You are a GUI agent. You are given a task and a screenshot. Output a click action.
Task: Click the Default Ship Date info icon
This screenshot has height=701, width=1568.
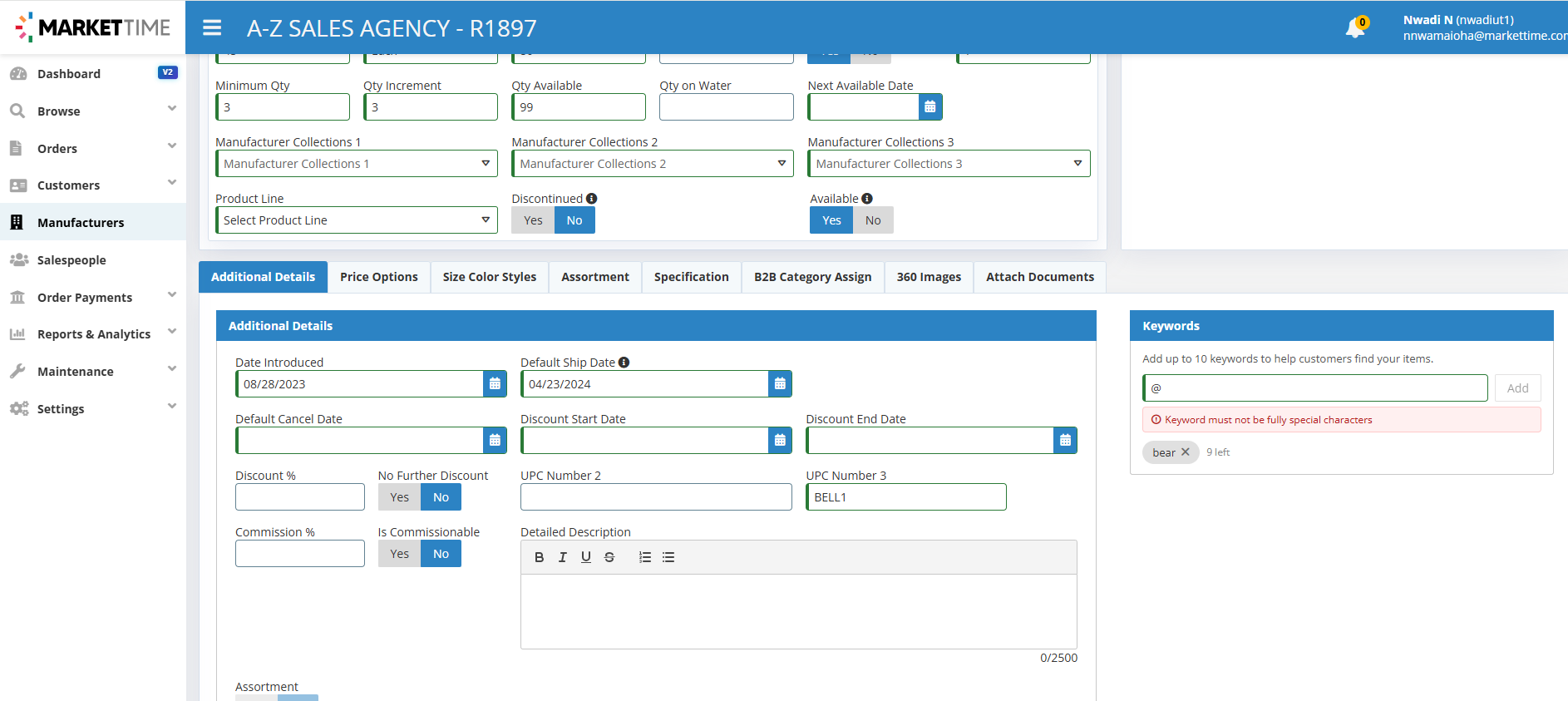[624, 363]
